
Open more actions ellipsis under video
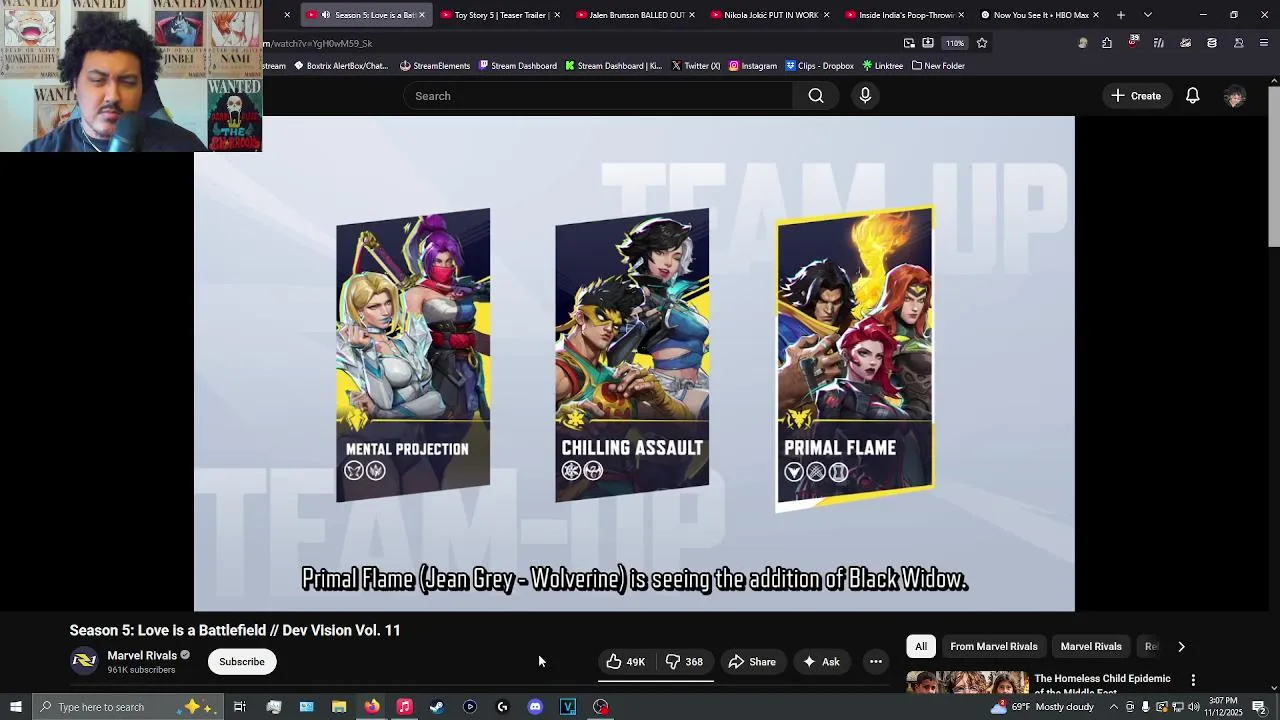click(x=876, y=662)
